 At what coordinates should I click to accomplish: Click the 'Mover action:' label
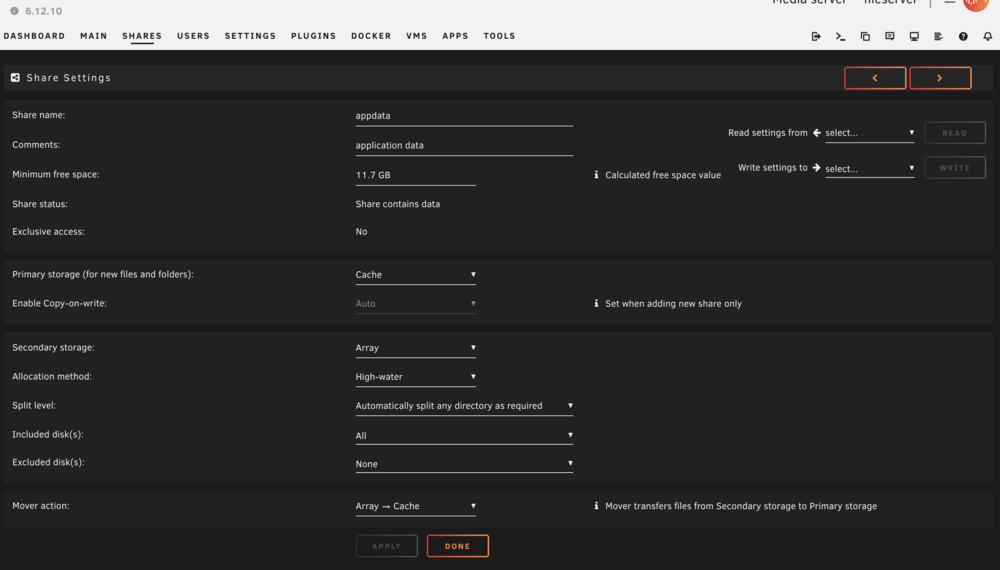41,506
